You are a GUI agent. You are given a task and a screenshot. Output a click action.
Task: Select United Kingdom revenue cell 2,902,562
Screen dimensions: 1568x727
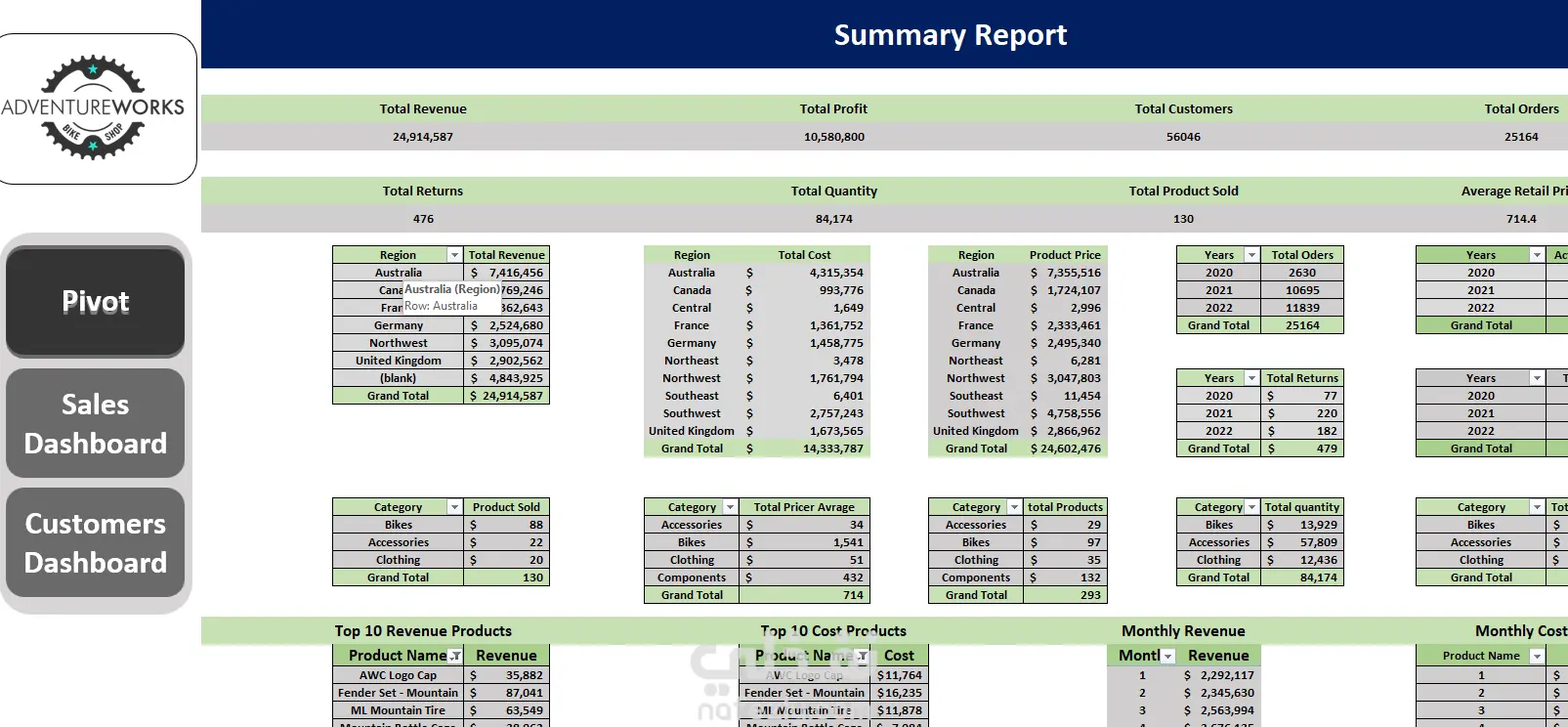tap(506, 361)
